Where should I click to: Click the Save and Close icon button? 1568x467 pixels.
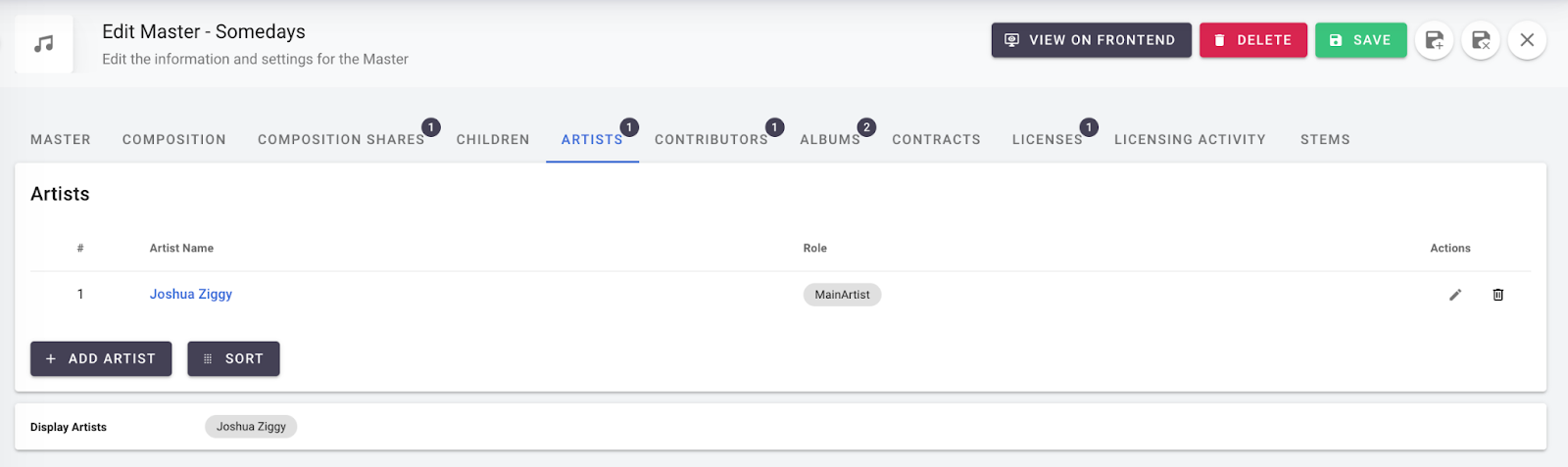click(1481, 40)
